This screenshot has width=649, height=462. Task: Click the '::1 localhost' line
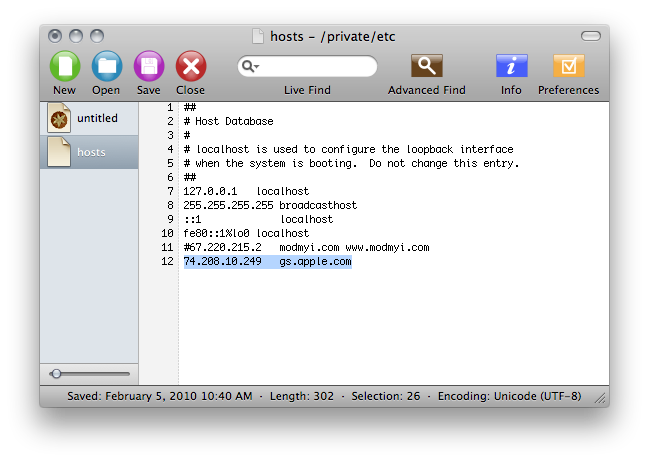[258, 219]
